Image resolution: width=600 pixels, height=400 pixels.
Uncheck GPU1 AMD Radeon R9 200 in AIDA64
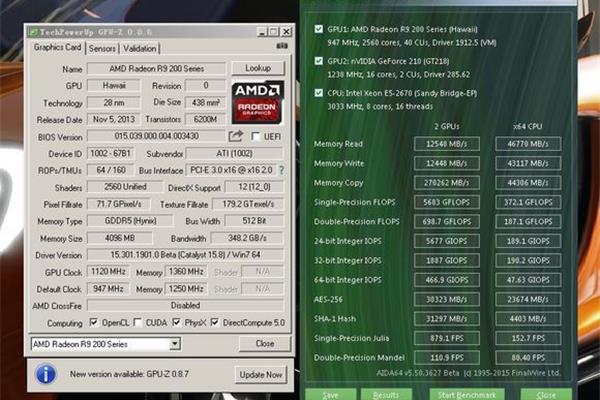[318, 29]
